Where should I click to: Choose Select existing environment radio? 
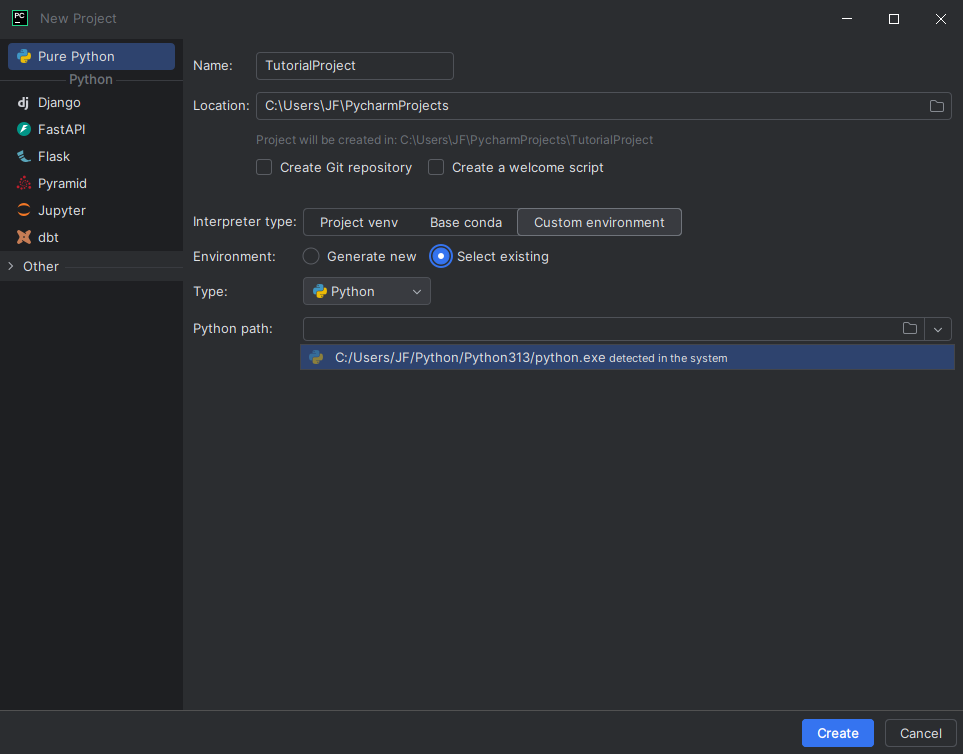(441, 256)
